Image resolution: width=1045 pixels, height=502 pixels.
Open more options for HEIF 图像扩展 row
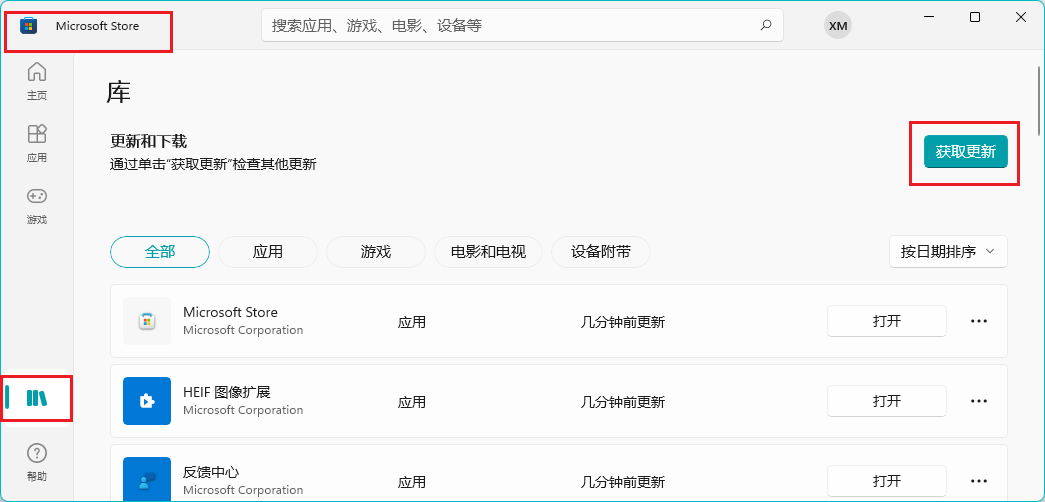[979, 401]
